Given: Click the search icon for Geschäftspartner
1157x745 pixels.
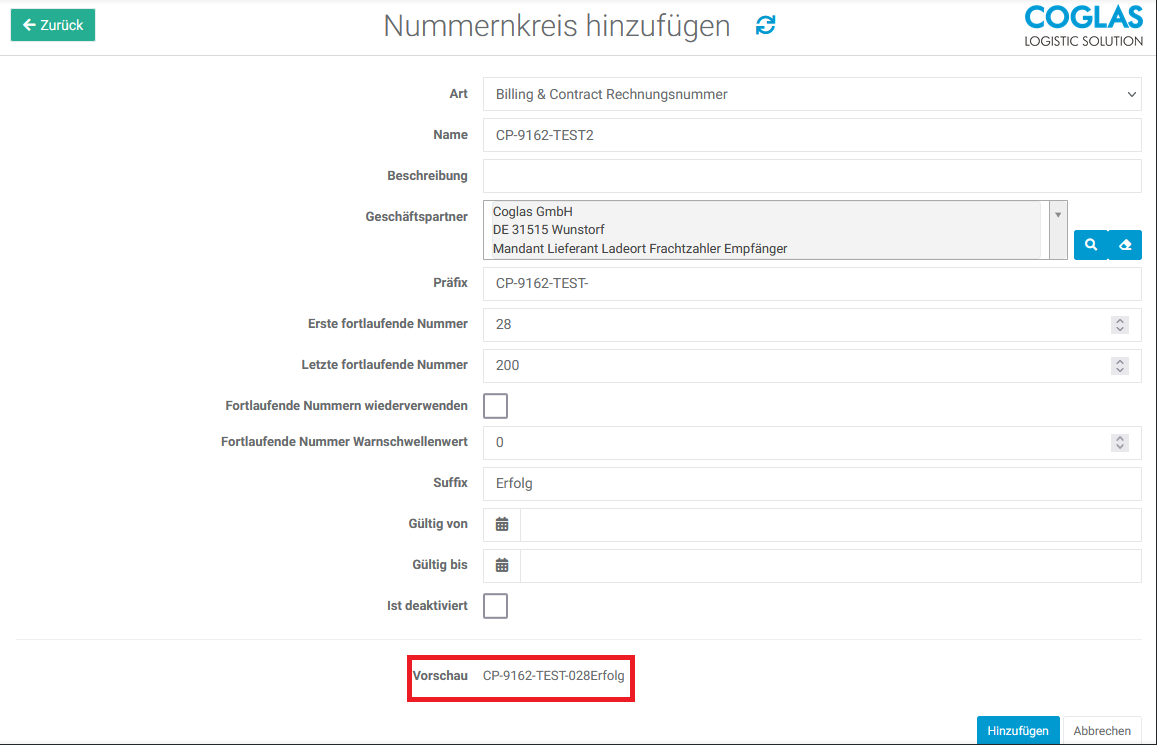Looking at the screenshot, I should pos(1090,245).
